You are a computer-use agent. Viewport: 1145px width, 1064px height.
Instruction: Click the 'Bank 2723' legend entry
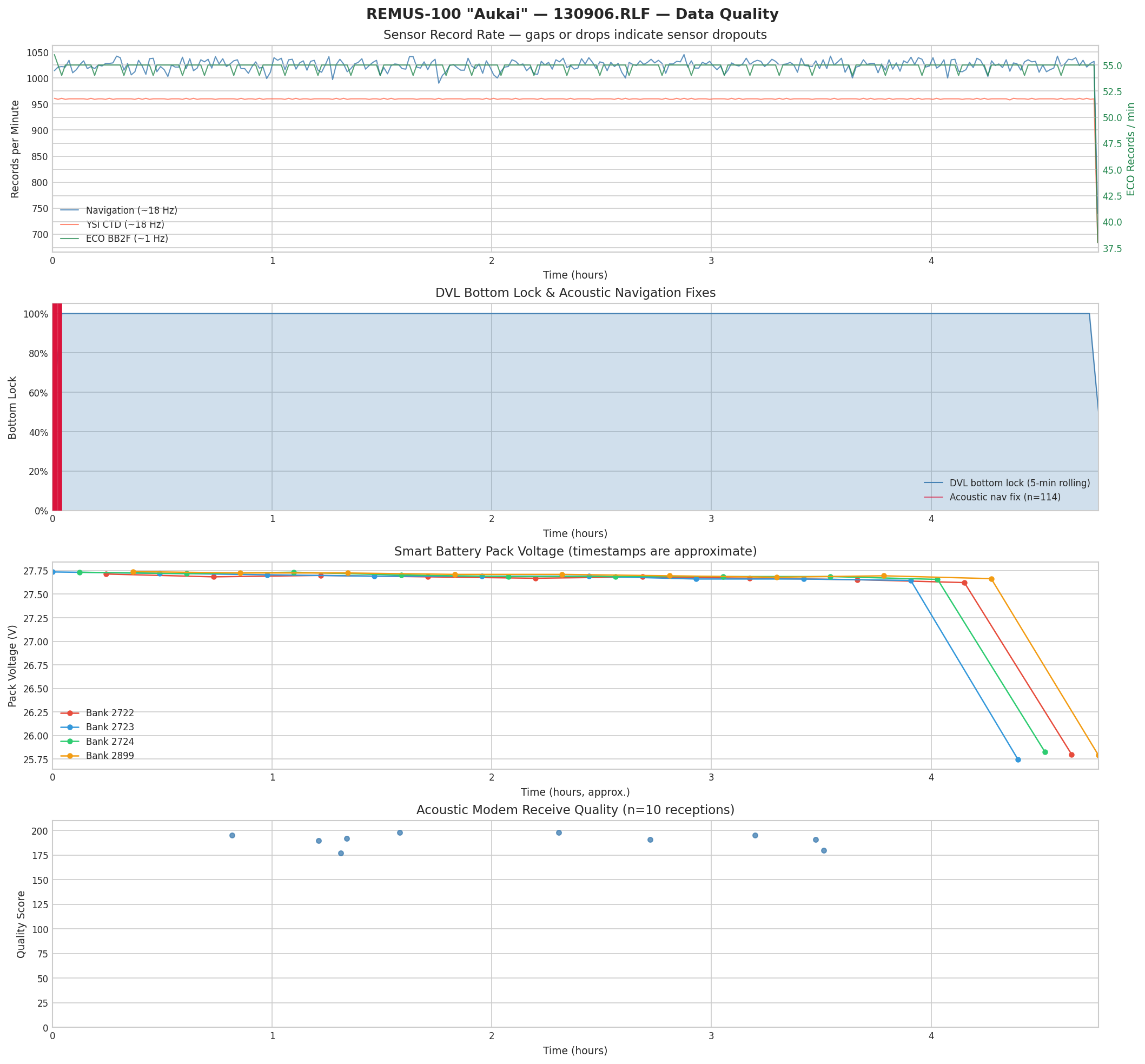click(97, 727)
